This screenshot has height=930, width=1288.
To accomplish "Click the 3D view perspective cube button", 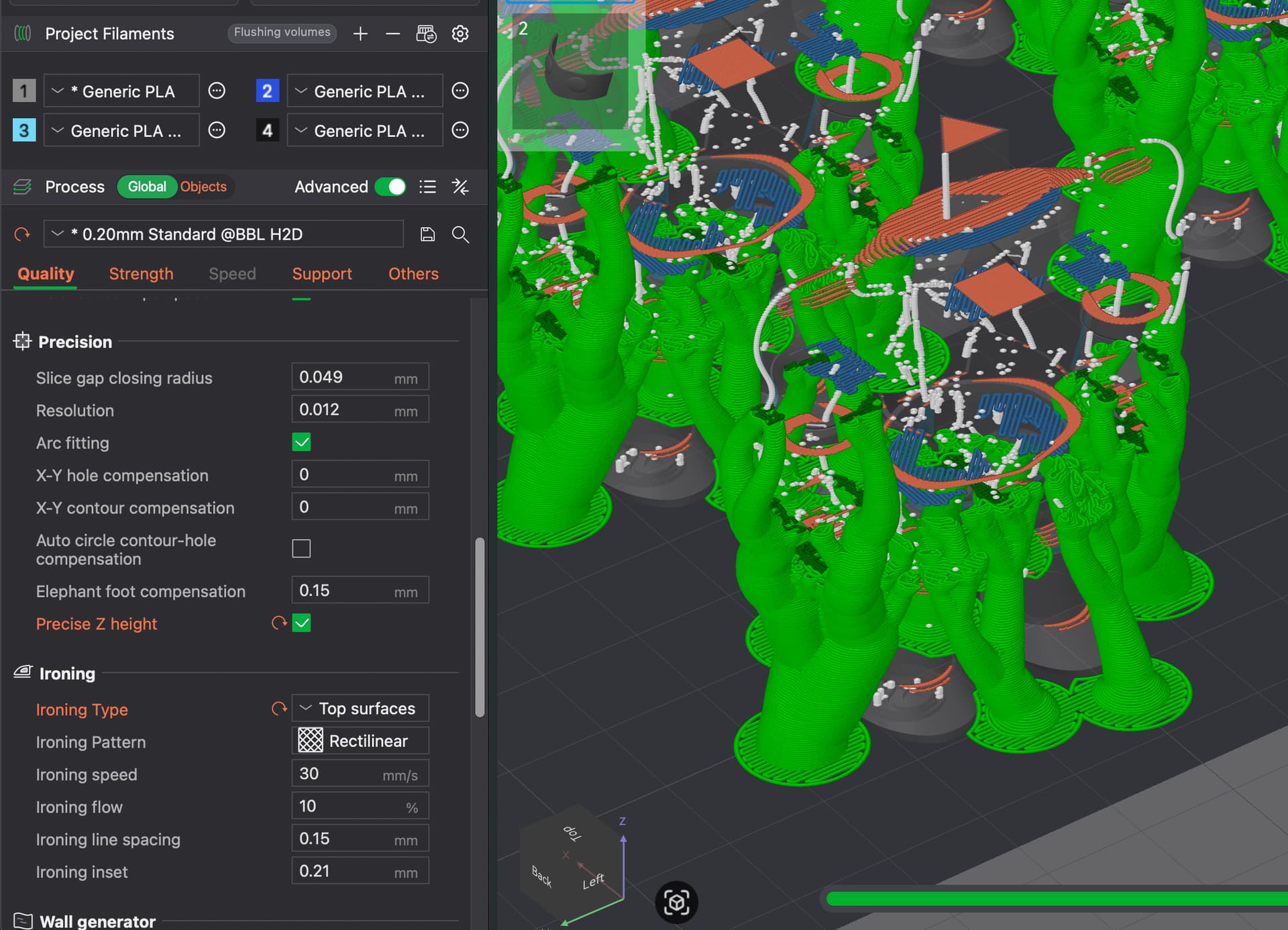I will 676,902.
